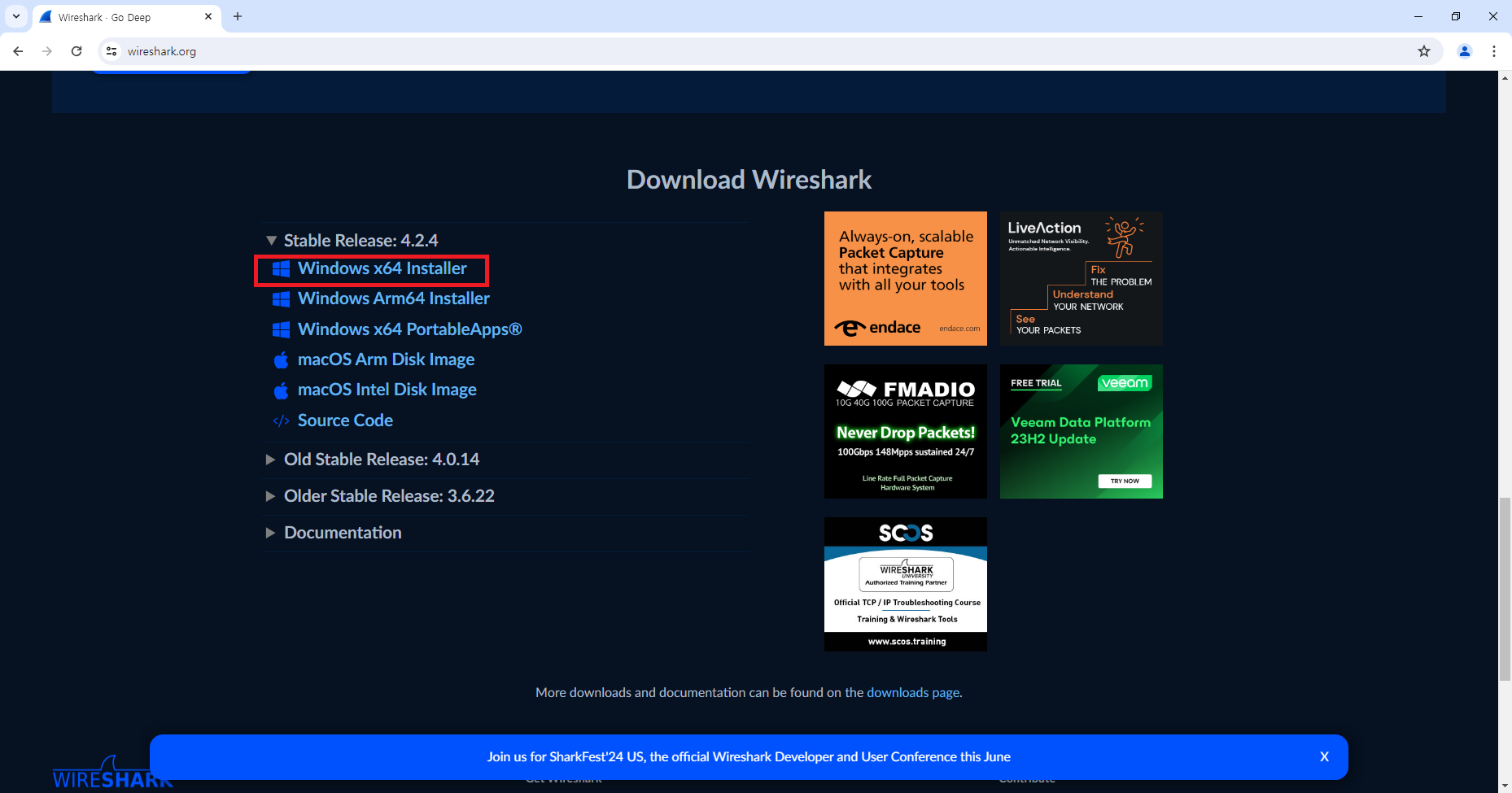Click the code brackets icon beside Source Code
Screen dimensions: 1512x793
tap(281, 420)
